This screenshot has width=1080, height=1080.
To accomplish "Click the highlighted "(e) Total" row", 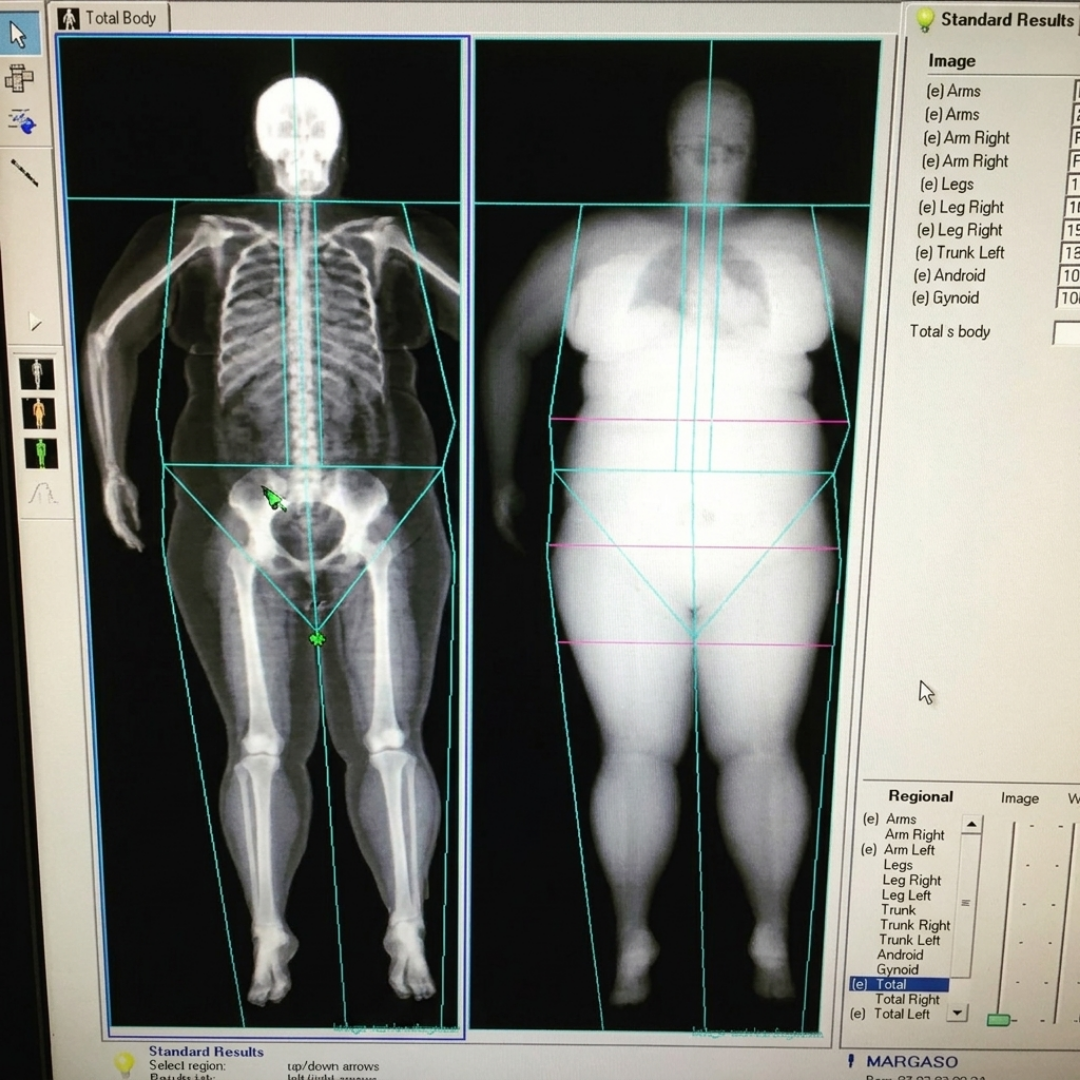I will pos(900,984).
